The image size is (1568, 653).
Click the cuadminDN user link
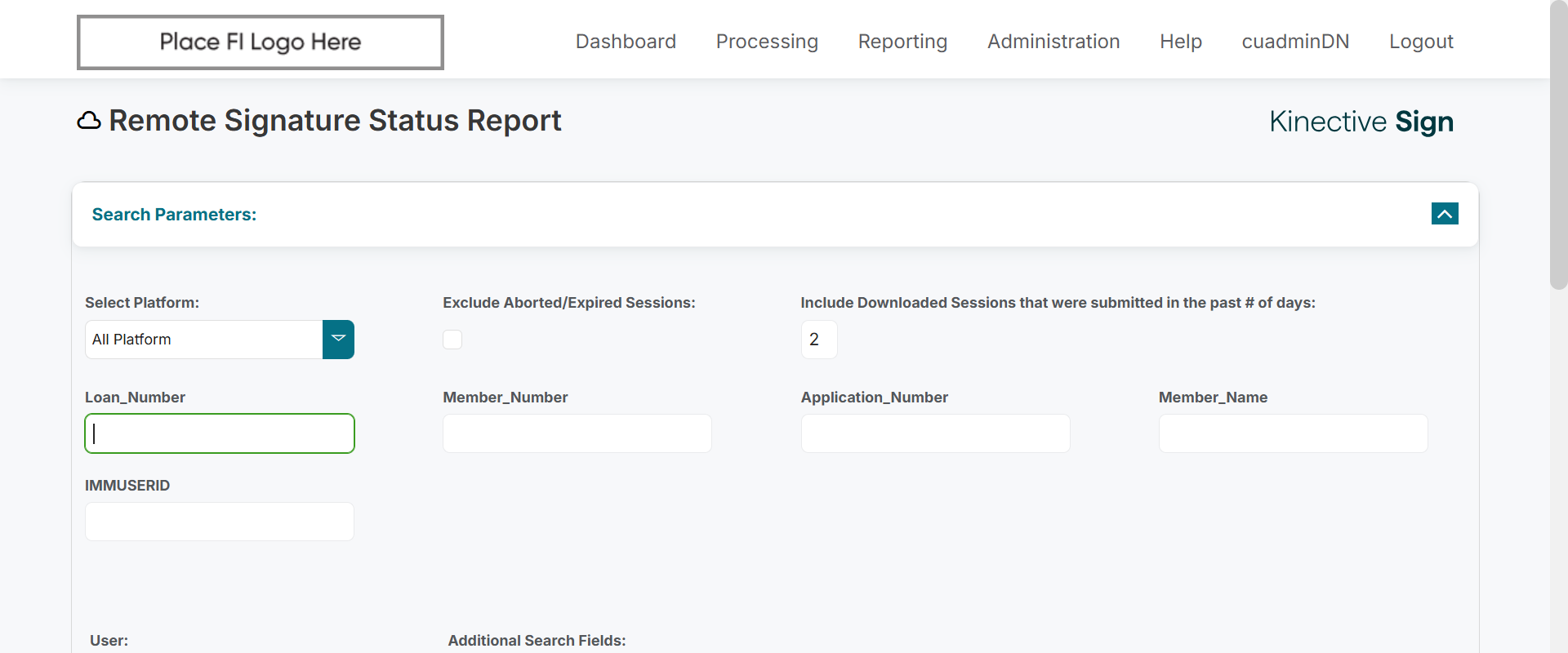coord(1295,42)
